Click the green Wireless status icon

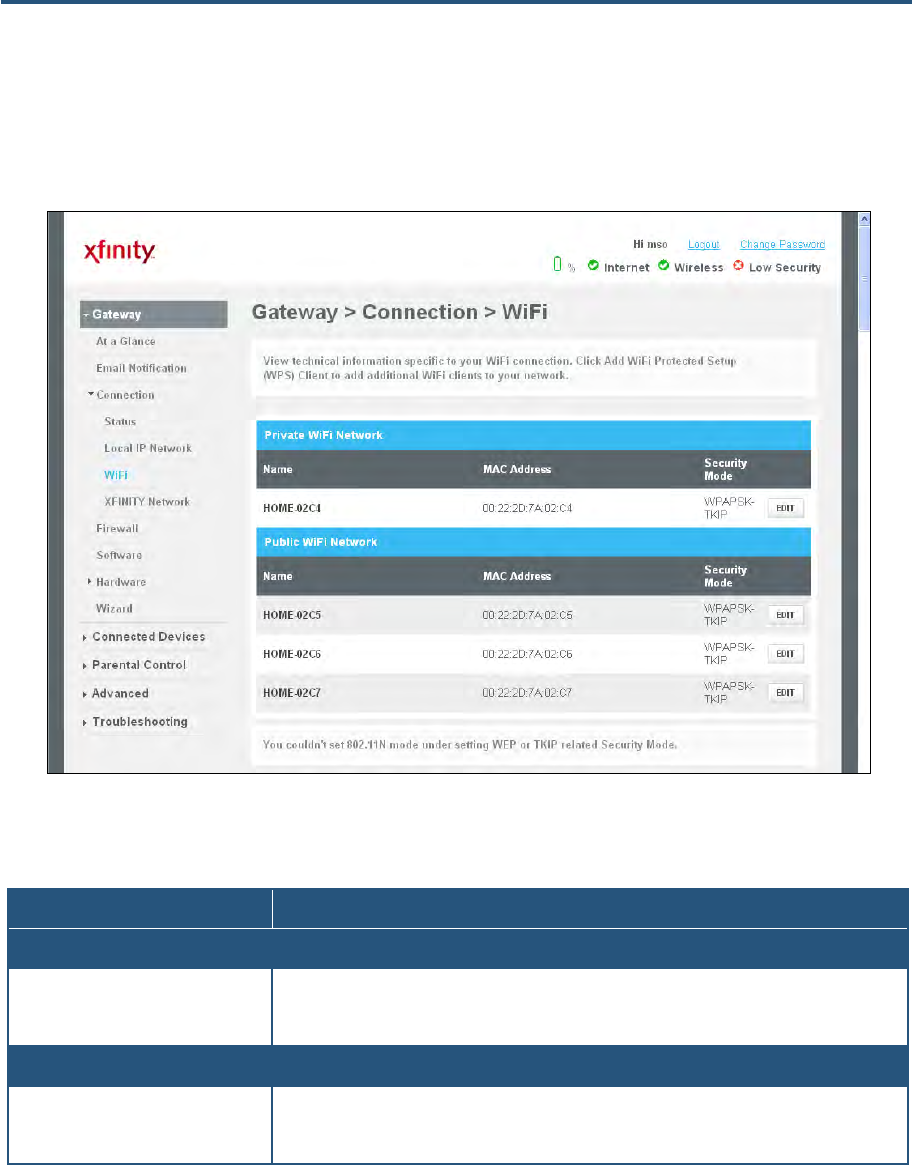664,266
